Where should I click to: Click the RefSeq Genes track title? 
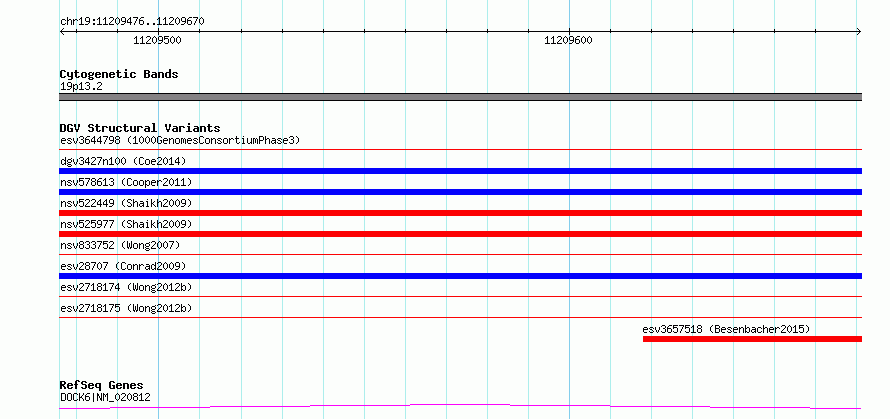pos(102,386)
